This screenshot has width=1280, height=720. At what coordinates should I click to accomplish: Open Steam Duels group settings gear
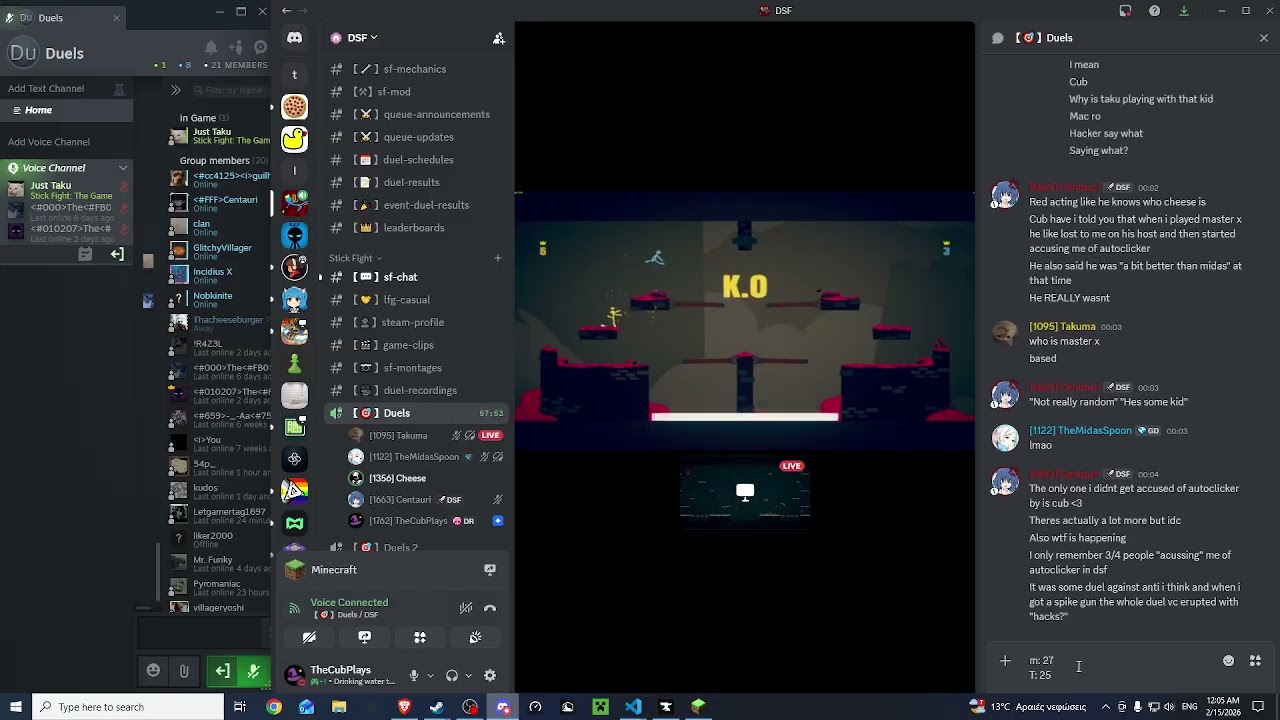260,47
